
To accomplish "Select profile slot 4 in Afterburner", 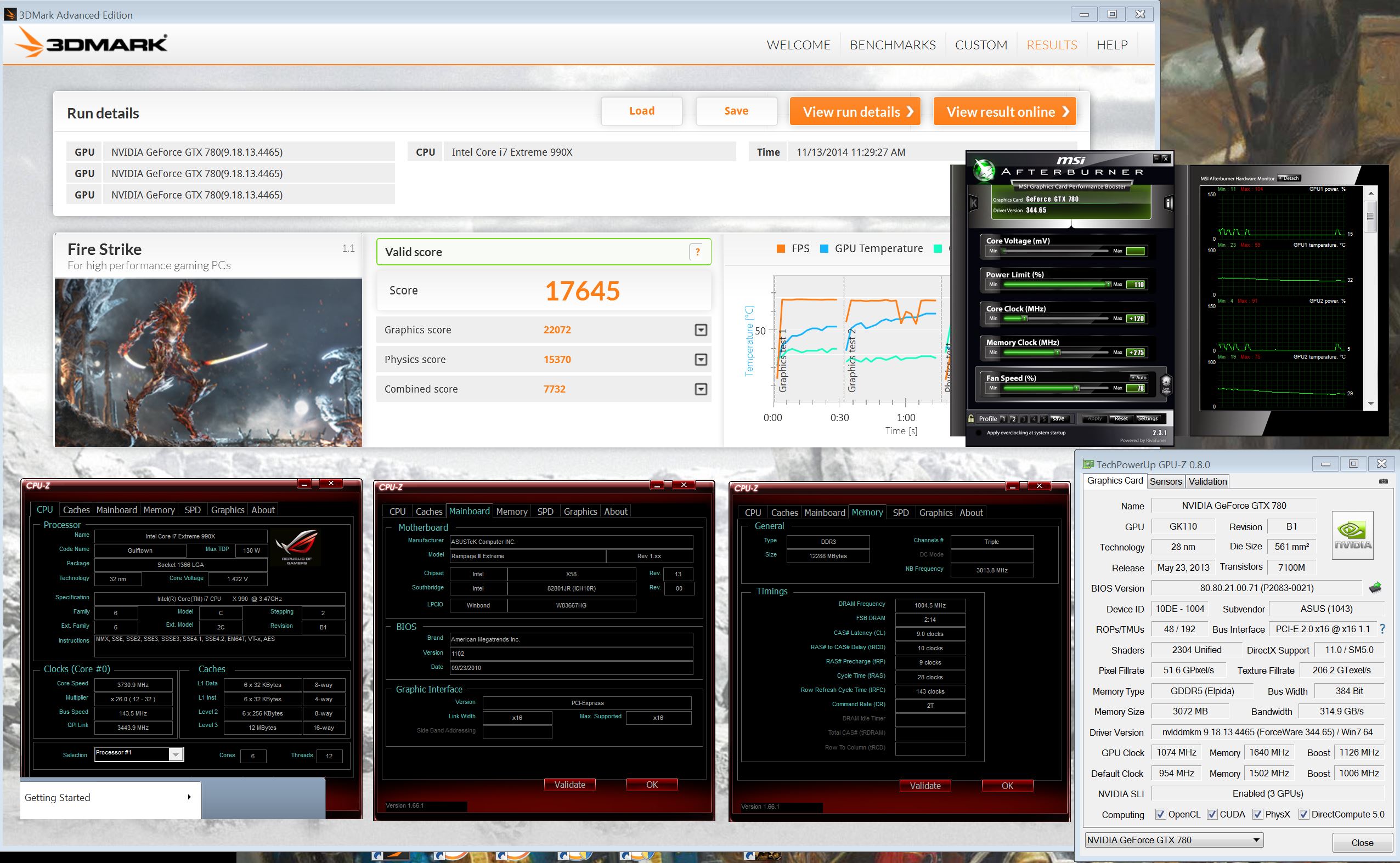I will pyautogui.click(x=1034, y=419).
